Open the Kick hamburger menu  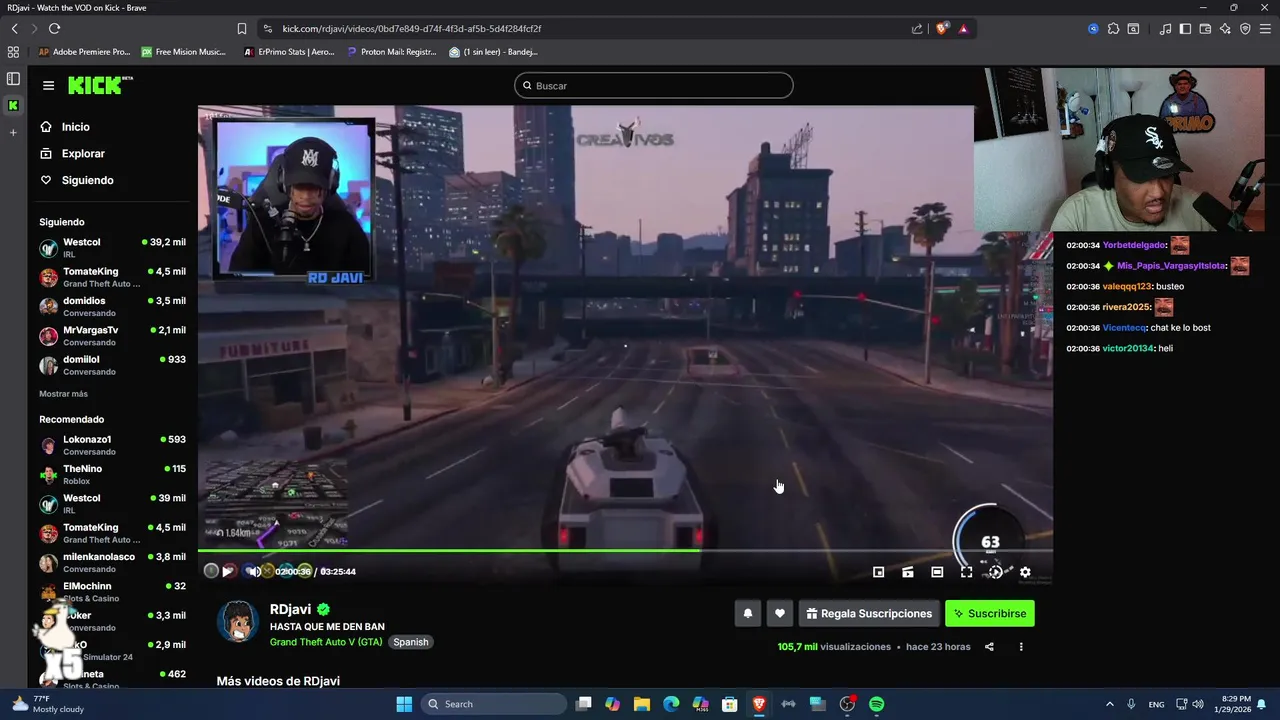pyautogui.click(x=48, y=85)
